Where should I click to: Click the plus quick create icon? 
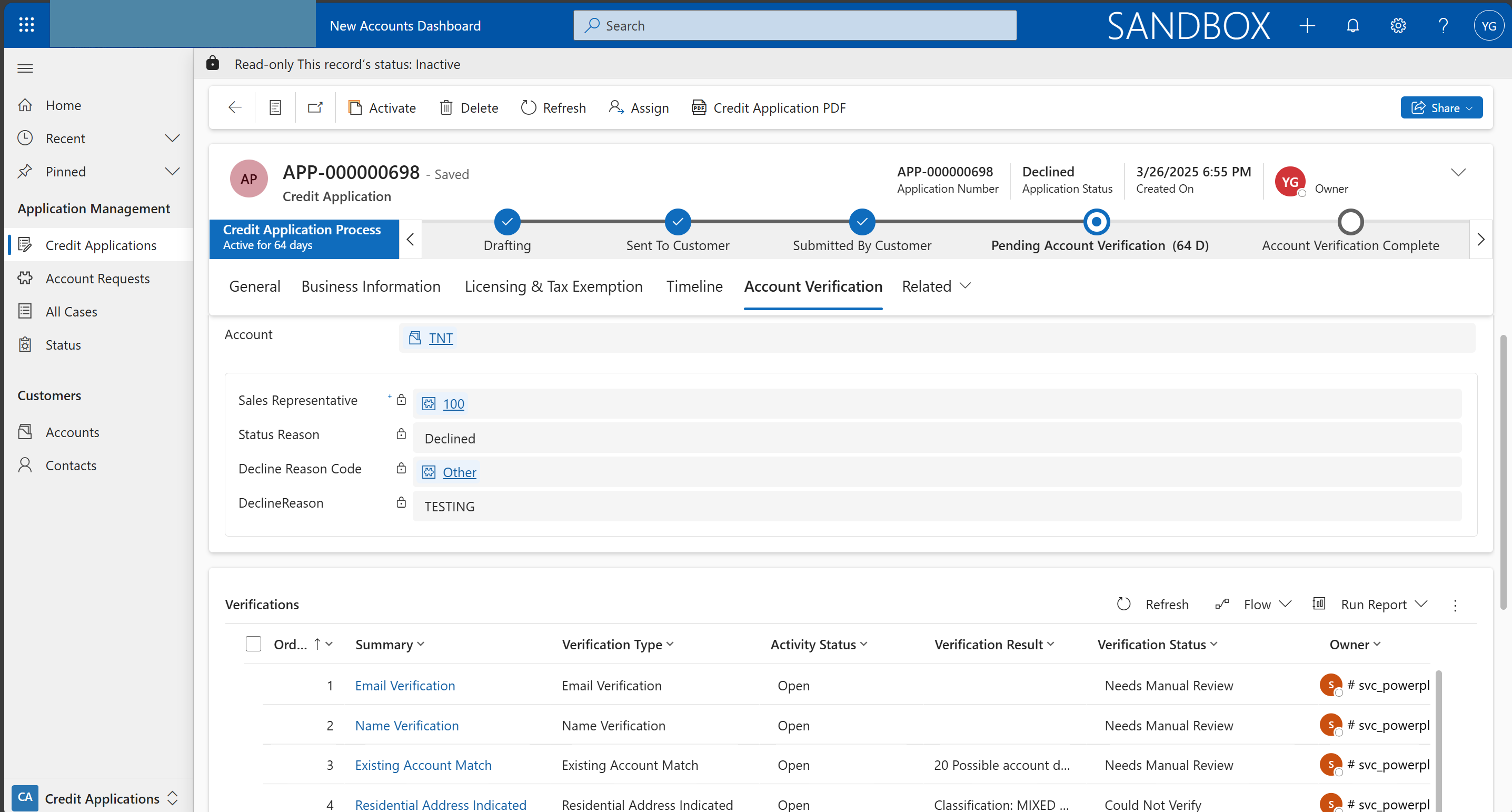(1307, 25)
